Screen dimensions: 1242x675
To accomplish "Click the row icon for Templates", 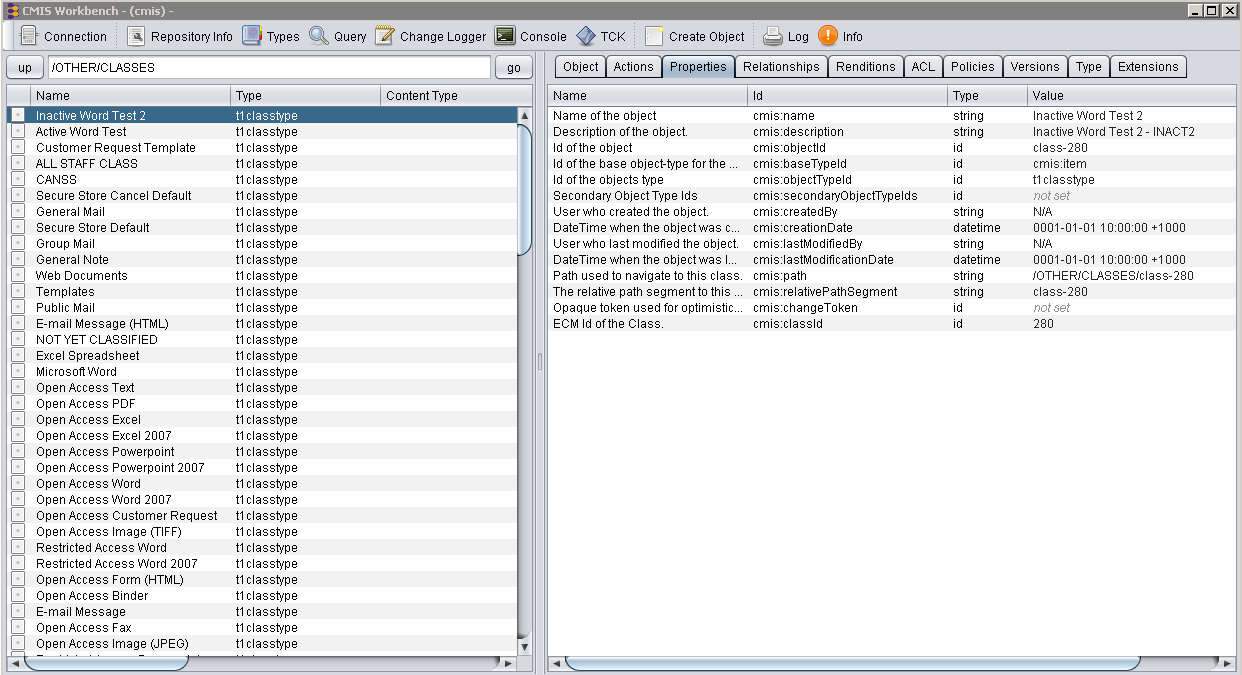I will coord(18,291).
